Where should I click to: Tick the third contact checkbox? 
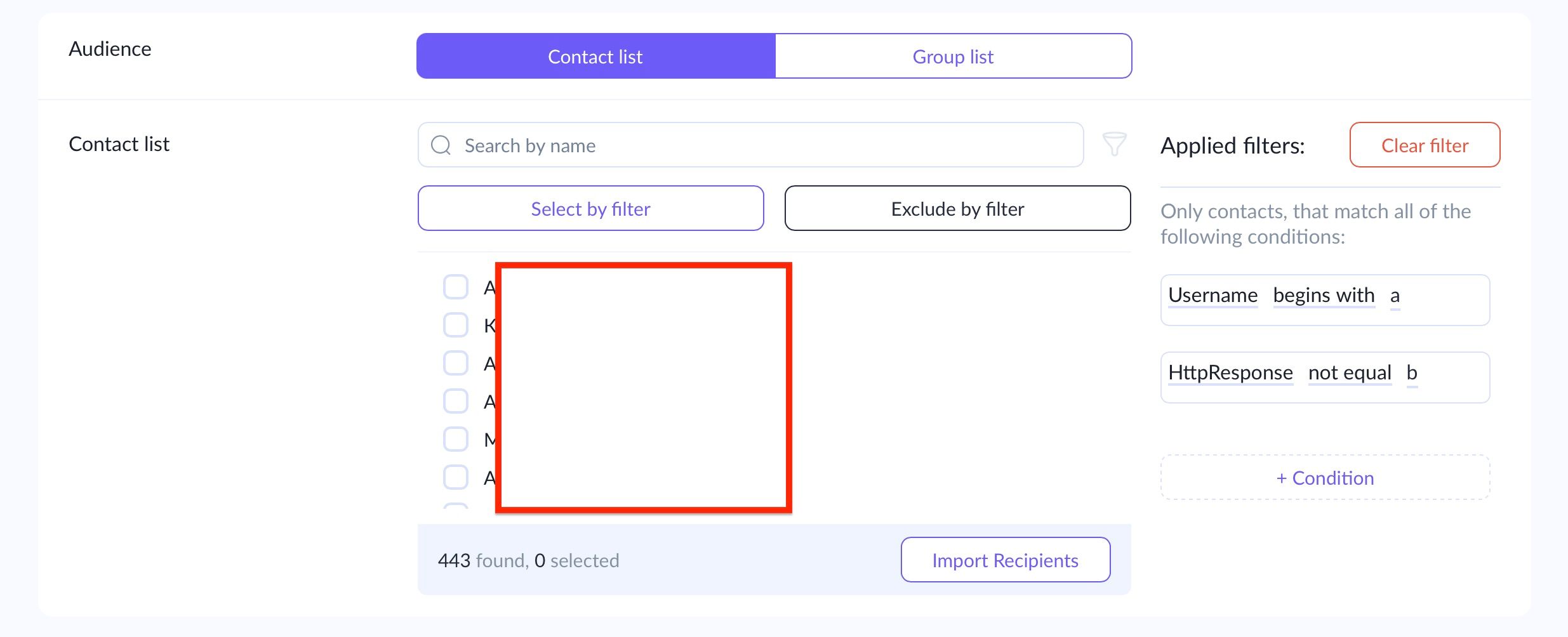455,363
